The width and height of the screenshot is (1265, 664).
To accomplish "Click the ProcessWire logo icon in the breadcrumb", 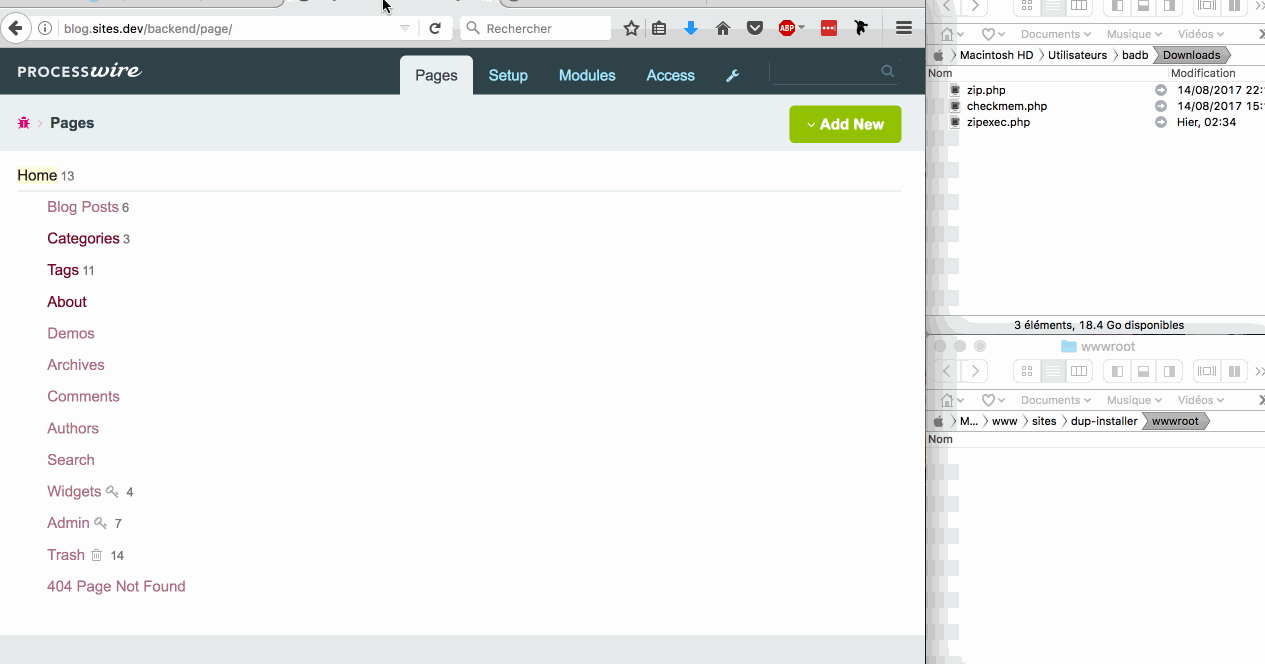I will pyautogui.click(x=24, y=122).
